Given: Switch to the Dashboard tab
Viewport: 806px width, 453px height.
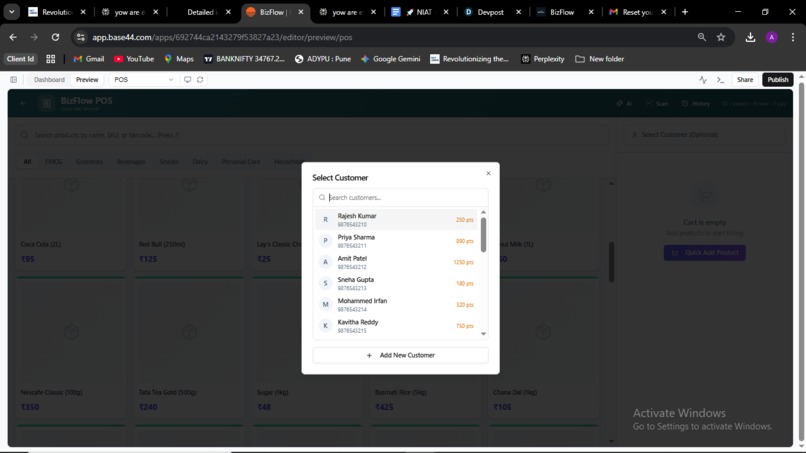Looking at the screenshot, I should pos(49,80).
